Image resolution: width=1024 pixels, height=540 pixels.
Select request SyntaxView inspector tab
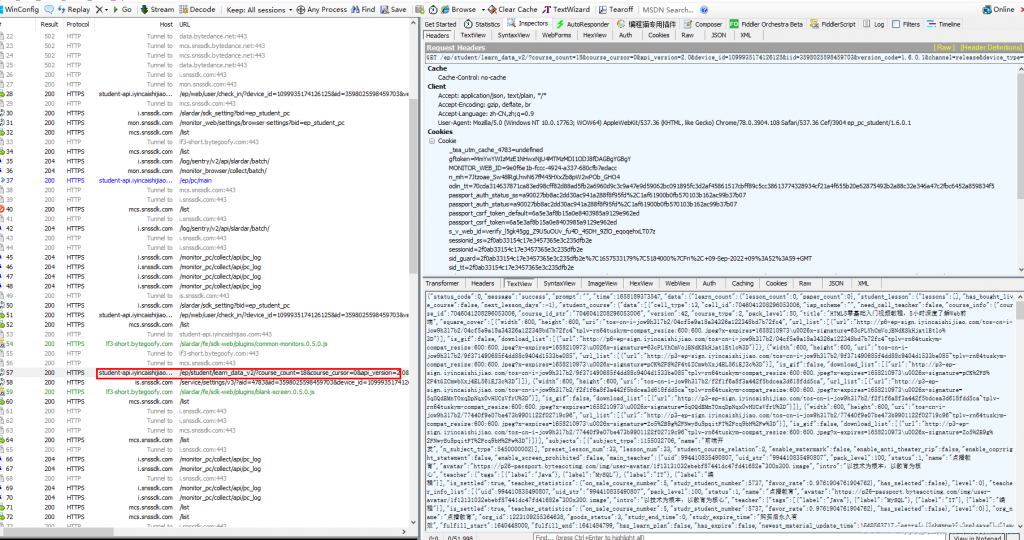[x=513, y=35]
